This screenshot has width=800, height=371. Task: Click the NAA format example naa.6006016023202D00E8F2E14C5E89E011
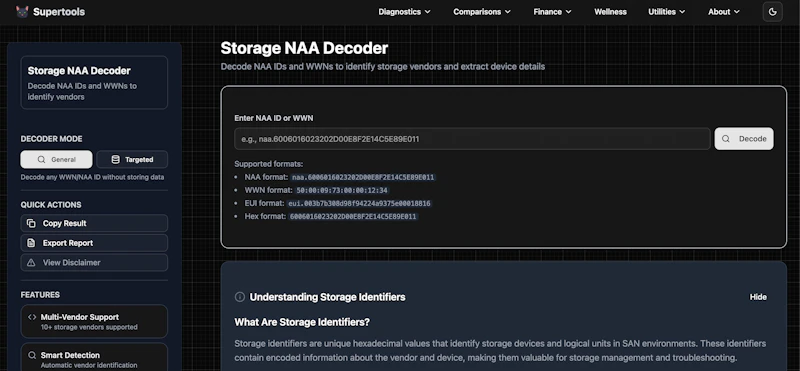click(x=363, y=178)
